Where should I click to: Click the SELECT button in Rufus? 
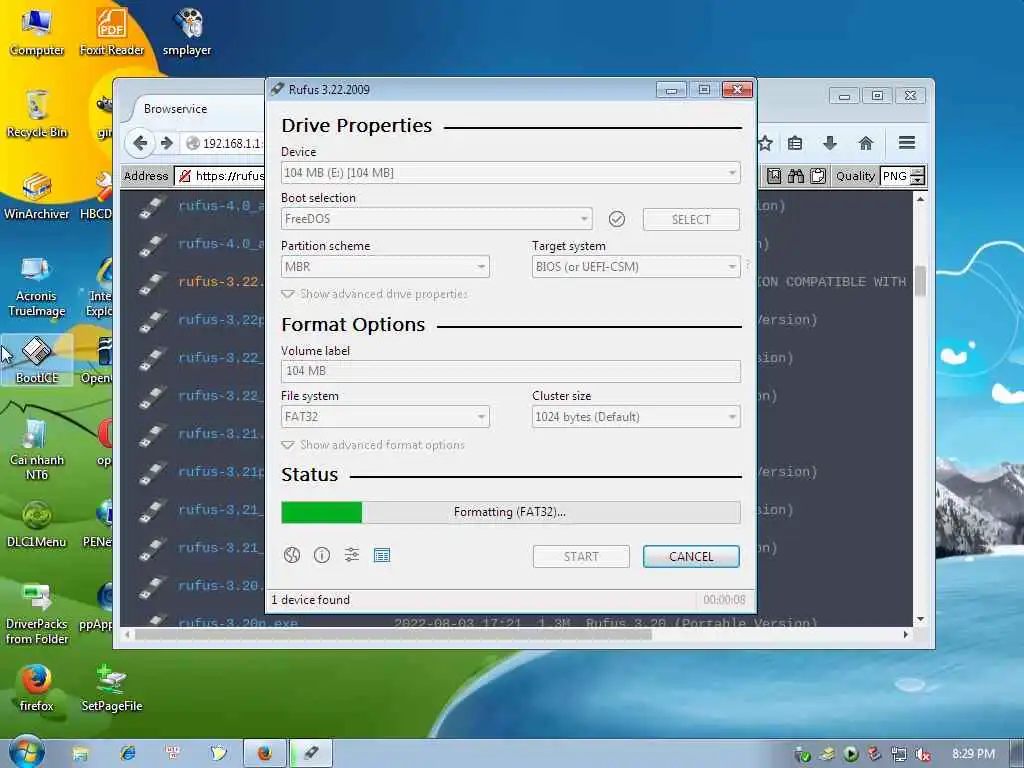coord(691,219)
